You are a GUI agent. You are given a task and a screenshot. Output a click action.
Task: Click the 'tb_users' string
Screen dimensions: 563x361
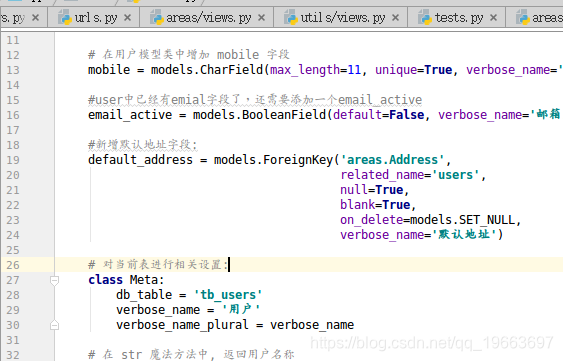point(228,295)
